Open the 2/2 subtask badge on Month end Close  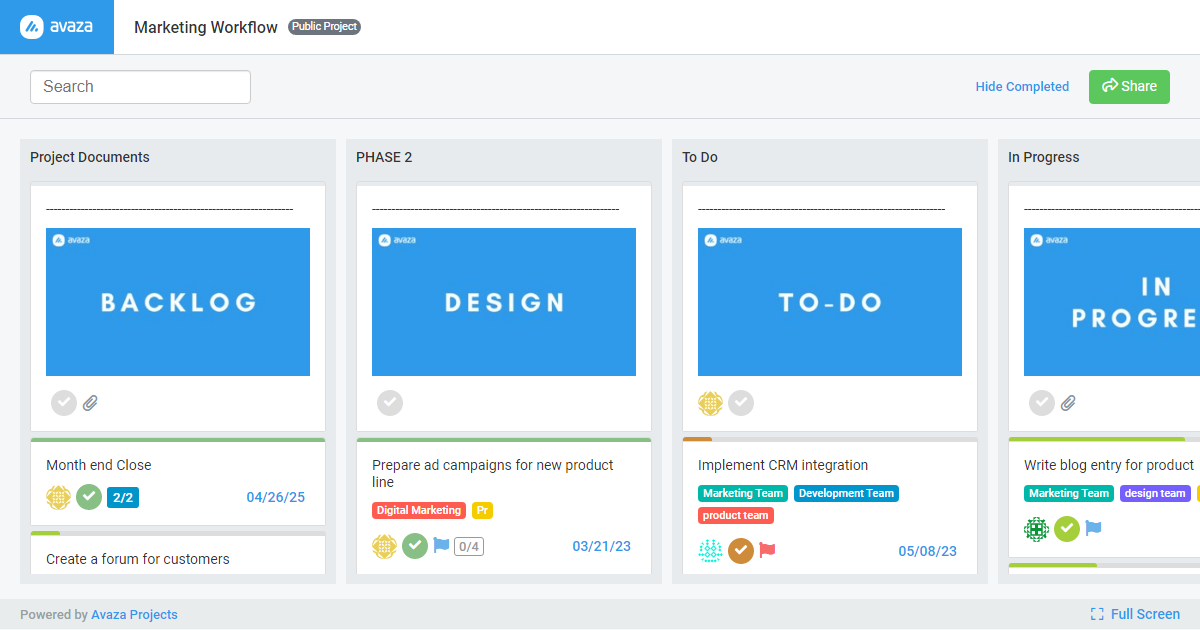coord(122,497)
